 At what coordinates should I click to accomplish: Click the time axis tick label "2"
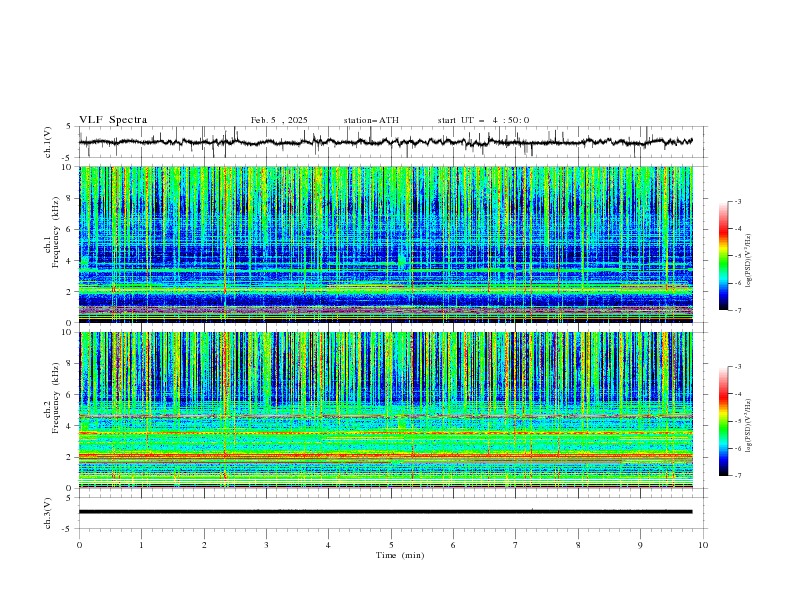tap(204, 545)
